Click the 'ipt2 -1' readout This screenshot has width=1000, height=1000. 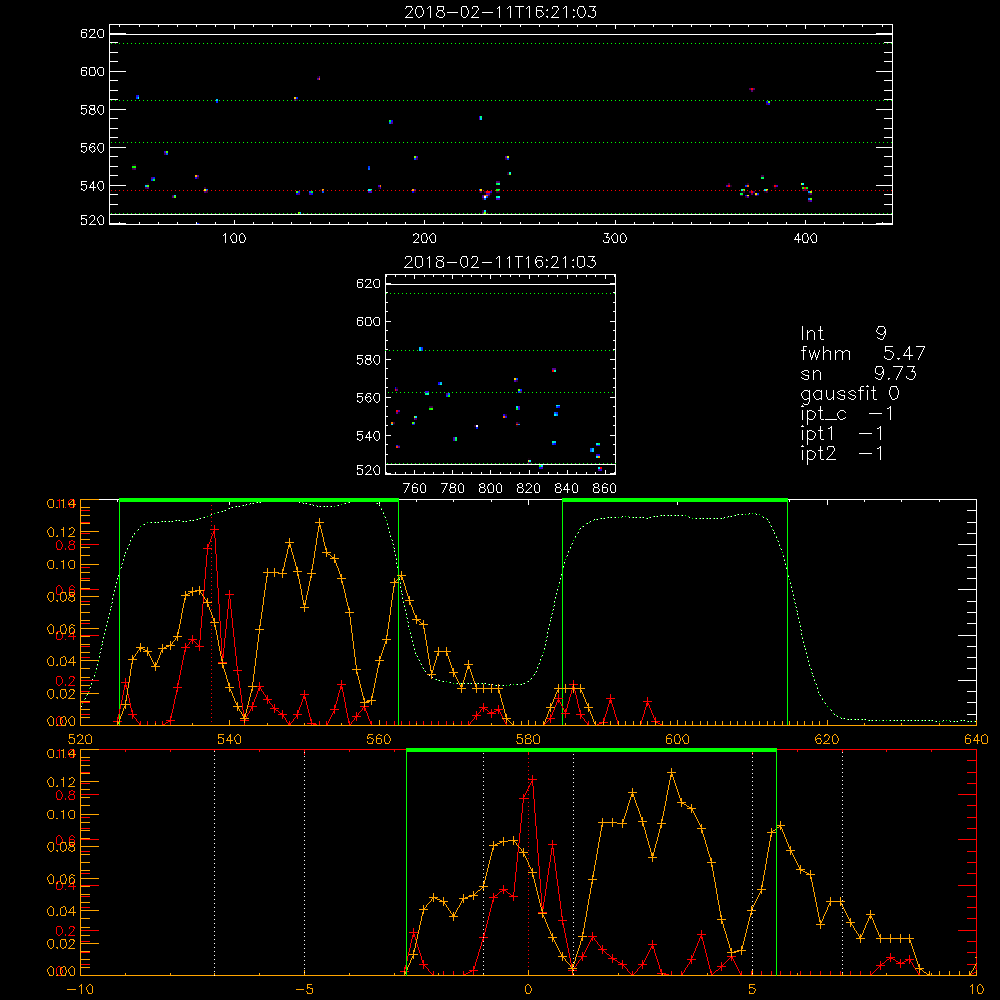[842, 453]
